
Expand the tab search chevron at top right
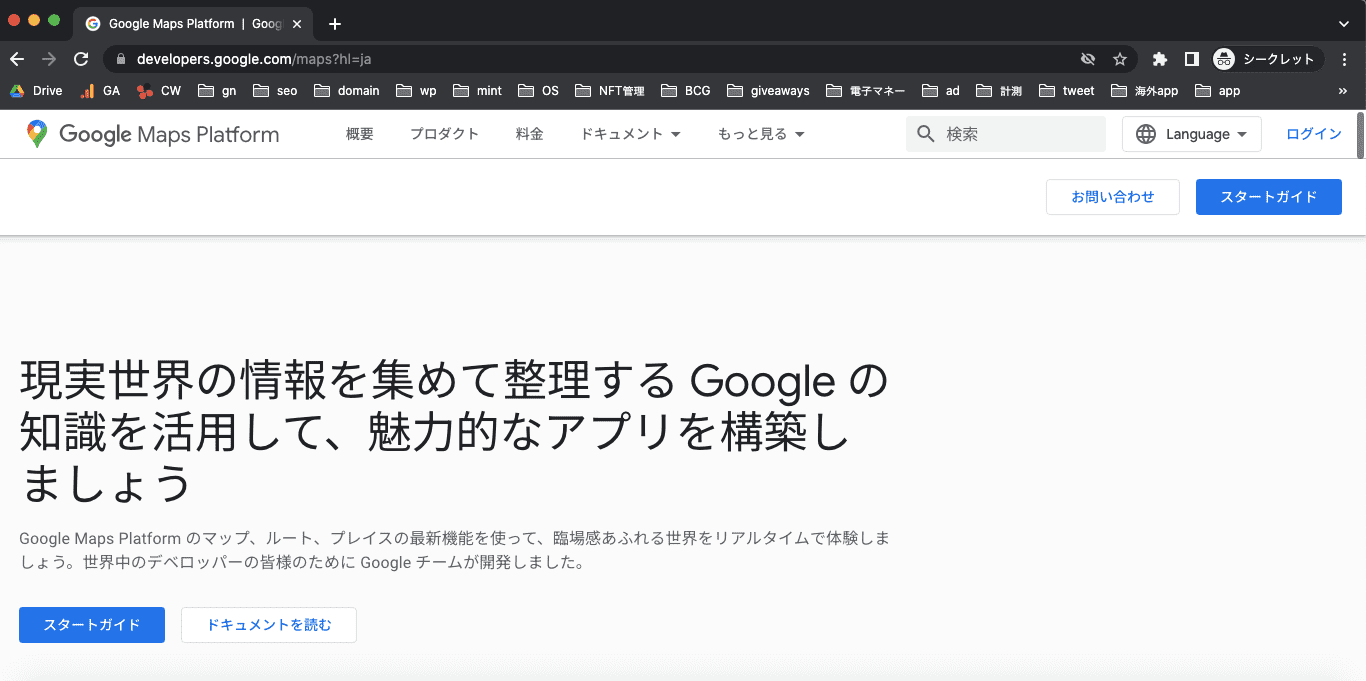[x=1344, y=24]
